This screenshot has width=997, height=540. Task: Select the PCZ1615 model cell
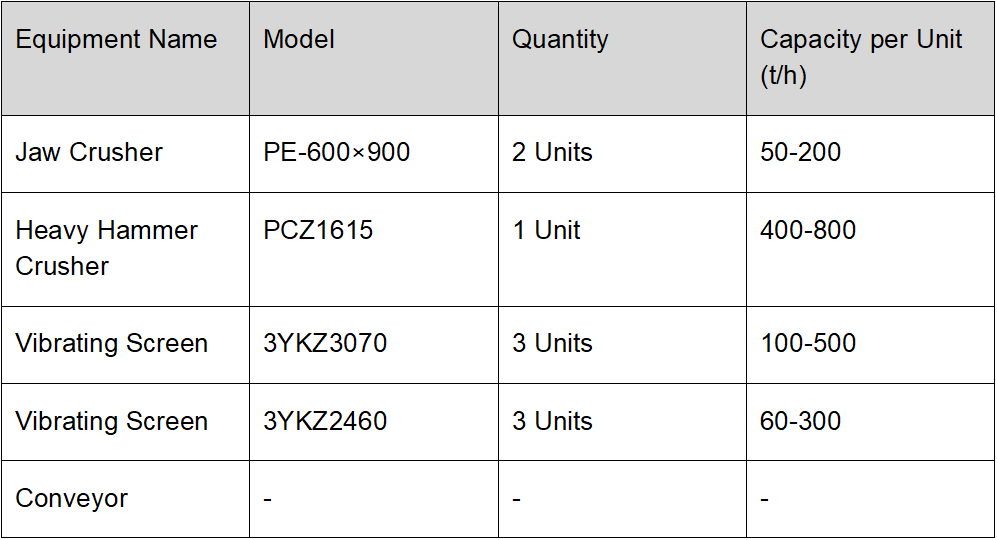click(x=374, y=249)
